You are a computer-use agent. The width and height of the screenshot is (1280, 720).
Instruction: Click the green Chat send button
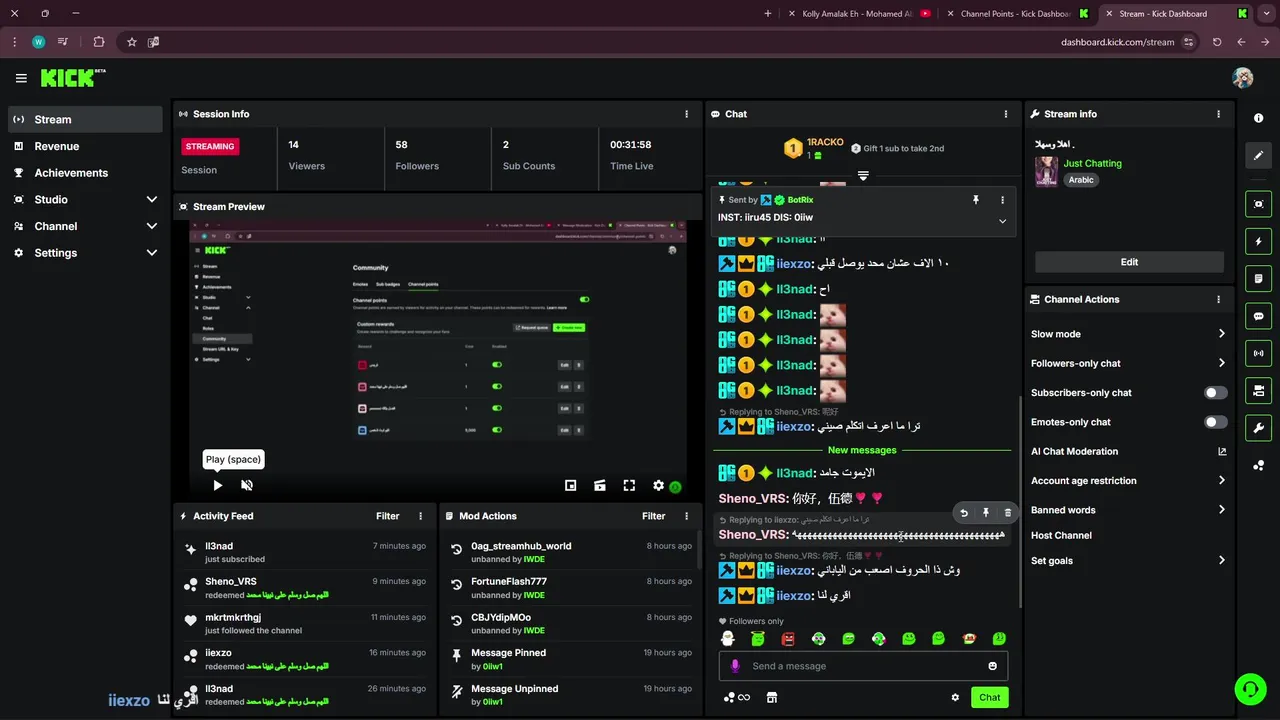pyautogui.click(x=989, y=698)
